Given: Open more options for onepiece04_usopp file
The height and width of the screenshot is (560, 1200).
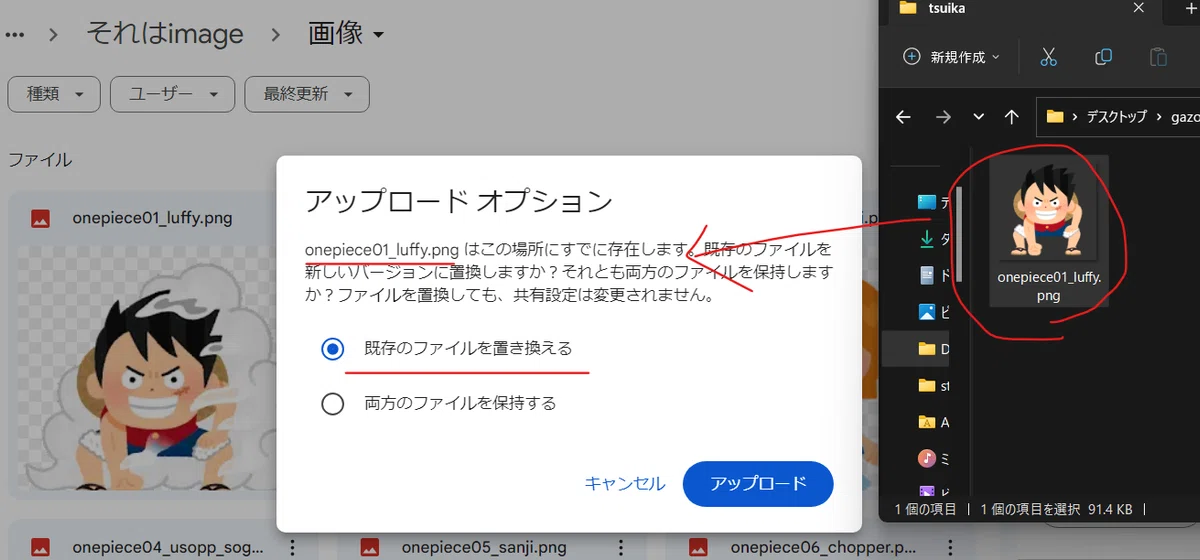Looking at the screenshot, I should pyautogui.click(x=292, y=547).
